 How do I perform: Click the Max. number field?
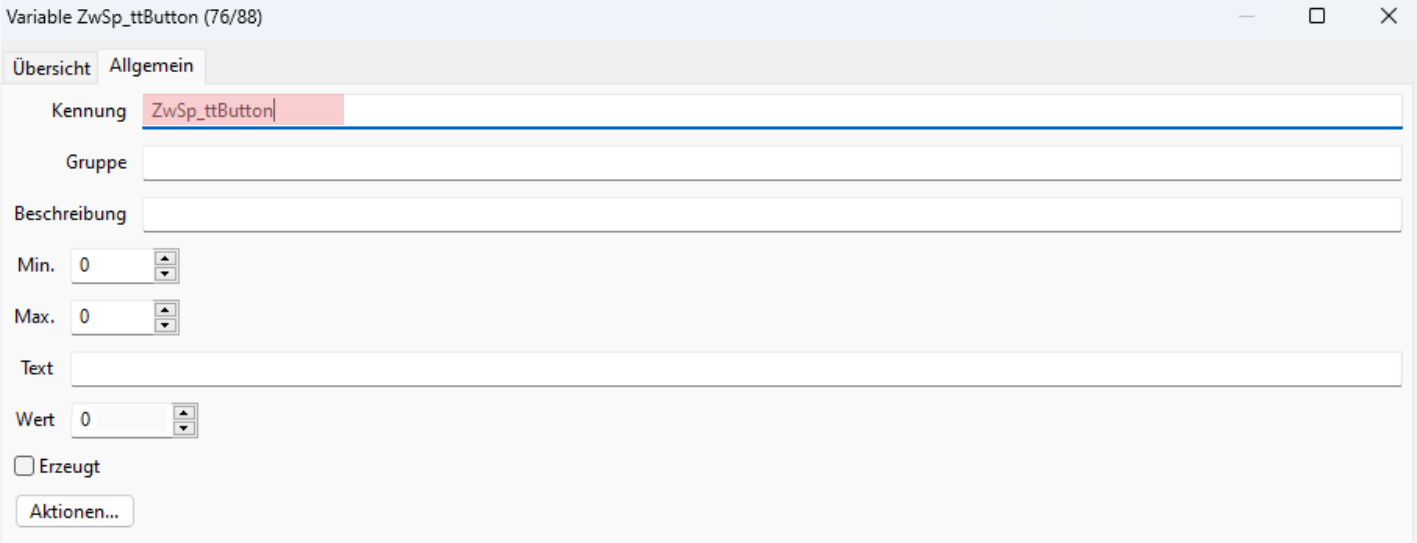(x=112, y=317)
